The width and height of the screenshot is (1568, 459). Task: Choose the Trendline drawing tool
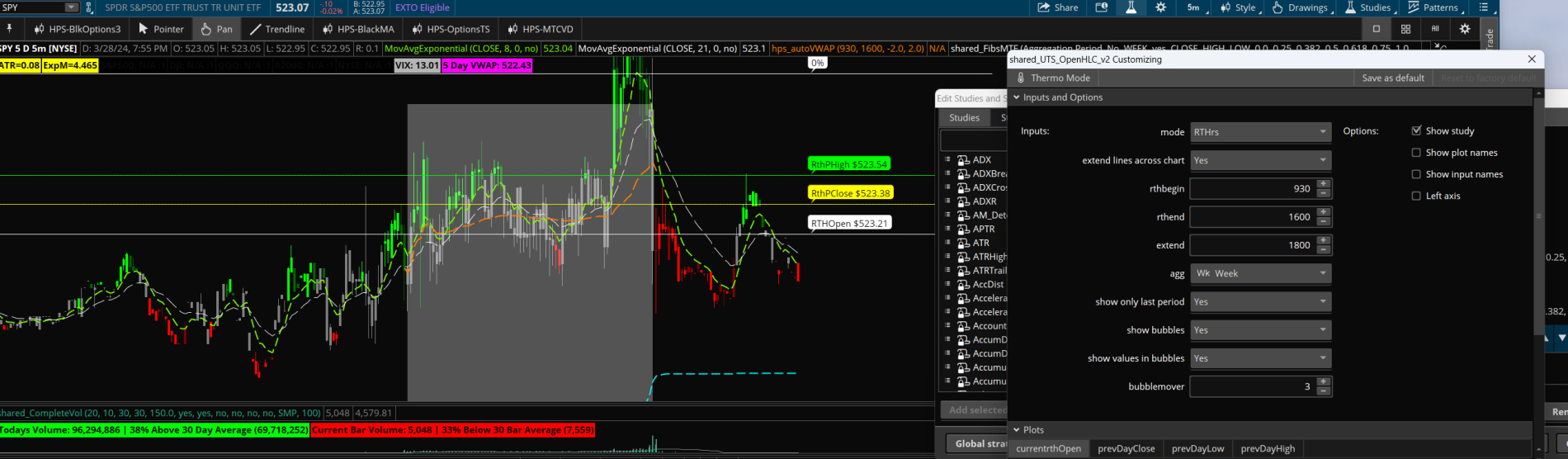coord(276,29)
